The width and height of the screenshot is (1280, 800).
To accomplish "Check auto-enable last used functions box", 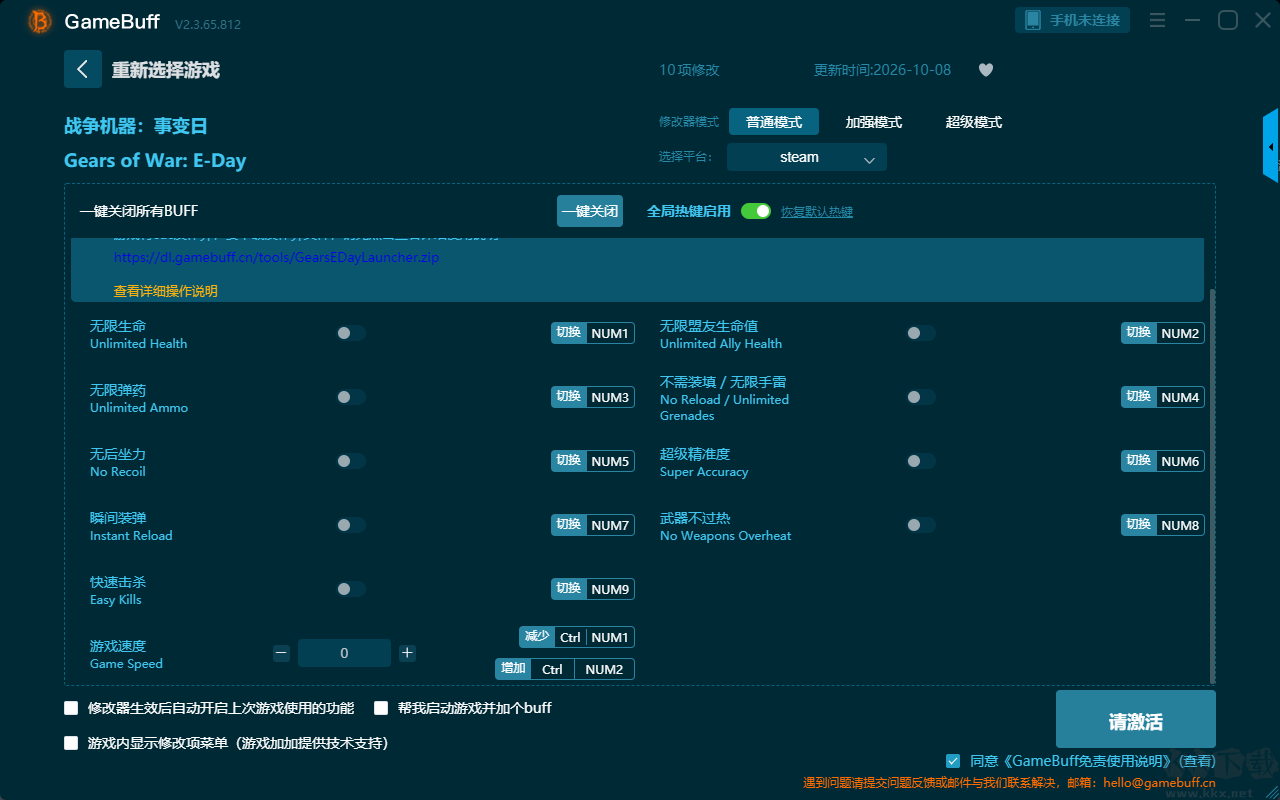I will tap(71, 708).
